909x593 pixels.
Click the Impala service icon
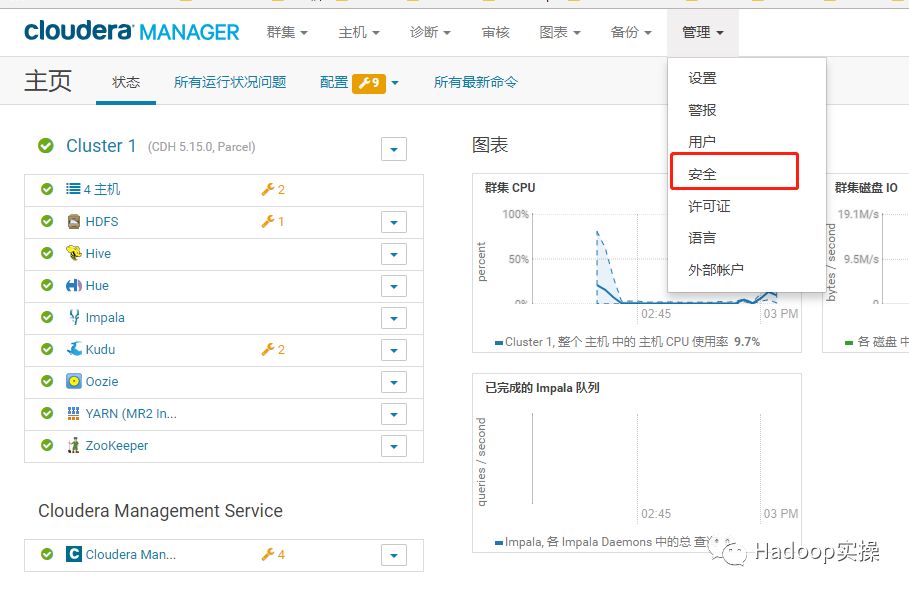click(74, 317)
